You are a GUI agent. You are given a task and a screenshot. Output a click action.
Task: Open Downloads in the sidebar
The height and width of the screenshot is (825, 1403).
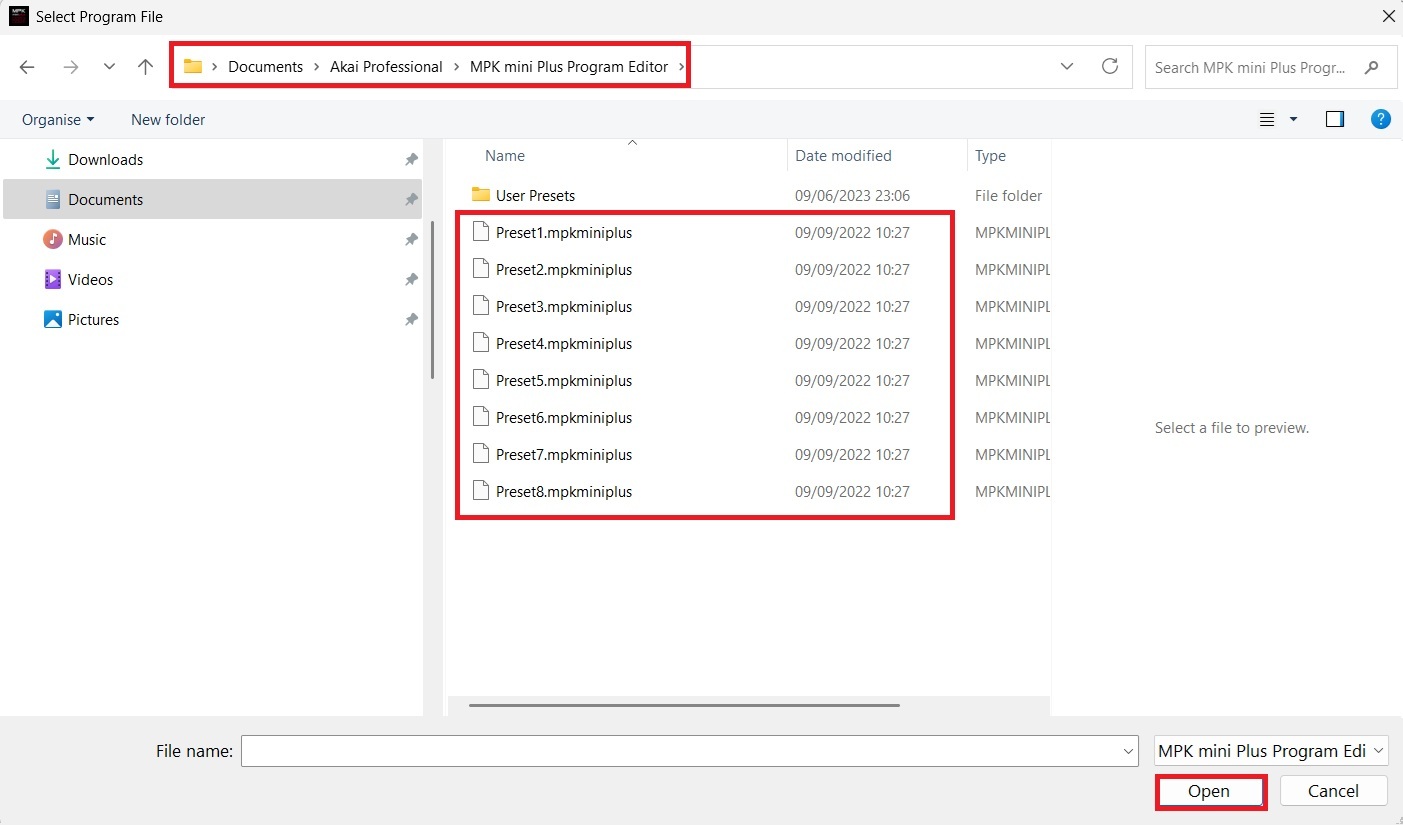(105, 159)
